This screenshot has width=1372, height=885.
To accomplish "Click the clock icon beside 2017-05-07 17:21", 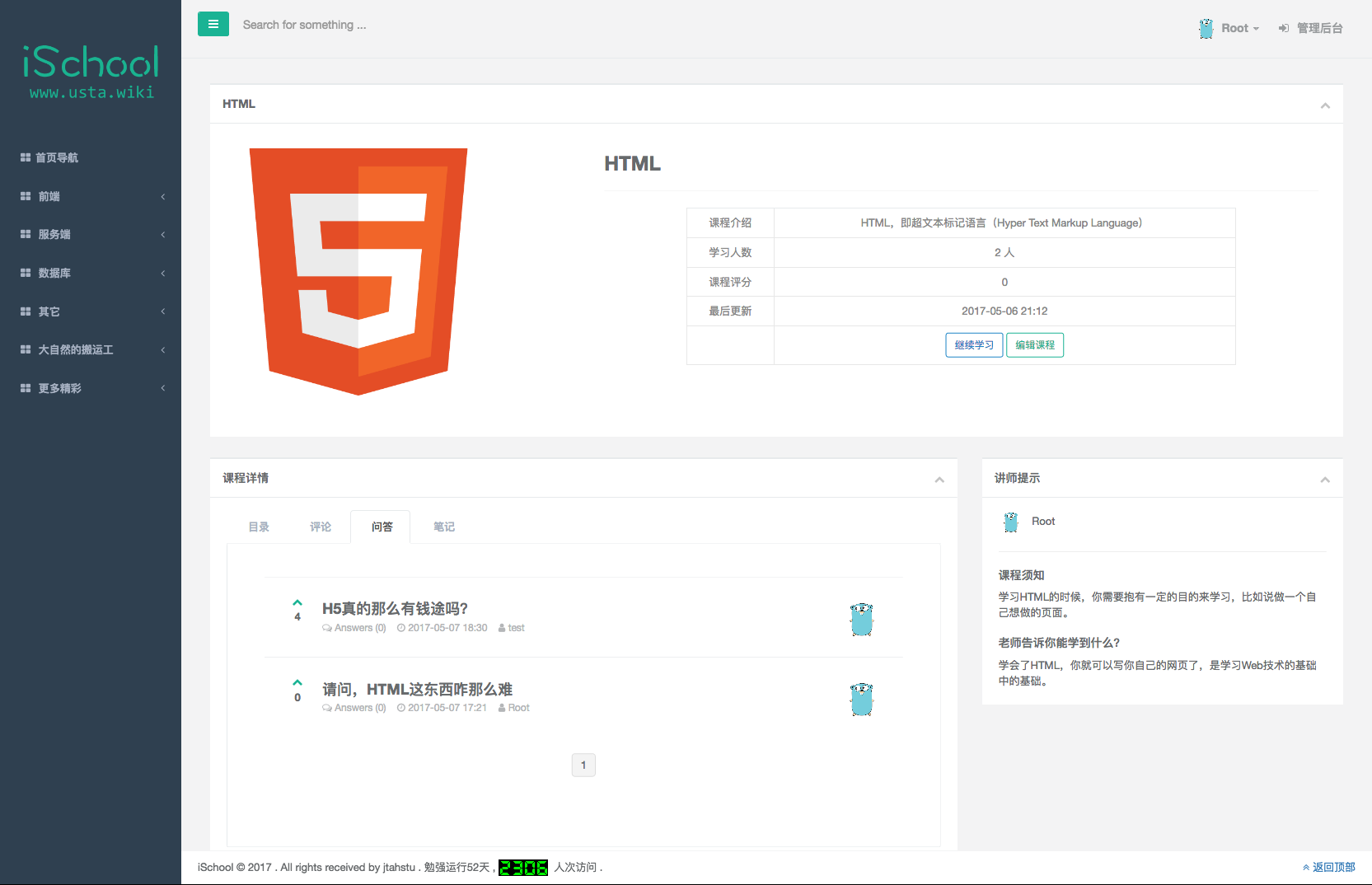I will (401, 708).
